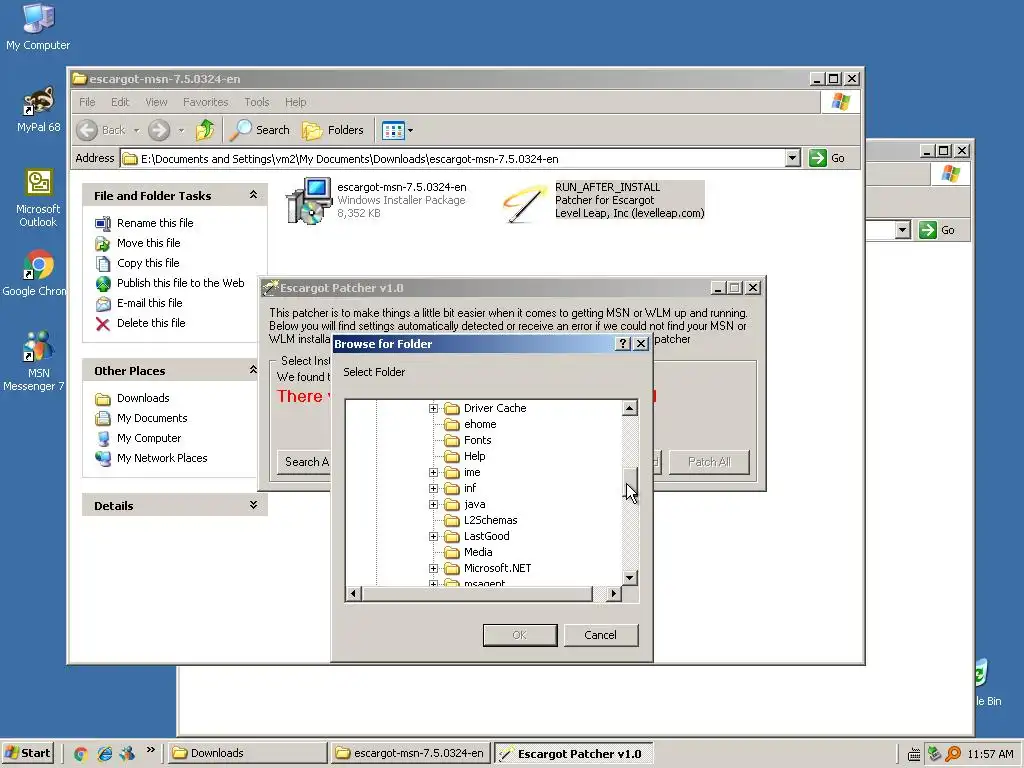Open the File menu
This screenshot has height=768, width=1024.
click(x=87, y=102)
